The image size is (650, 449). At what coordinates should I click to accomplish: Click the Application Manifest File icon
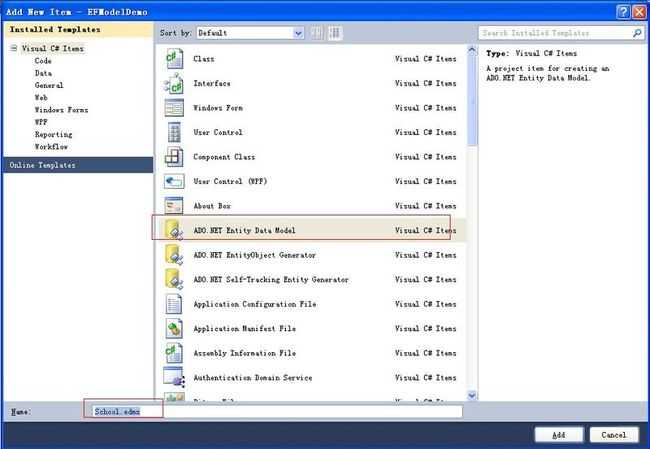[x=174, y=328]
